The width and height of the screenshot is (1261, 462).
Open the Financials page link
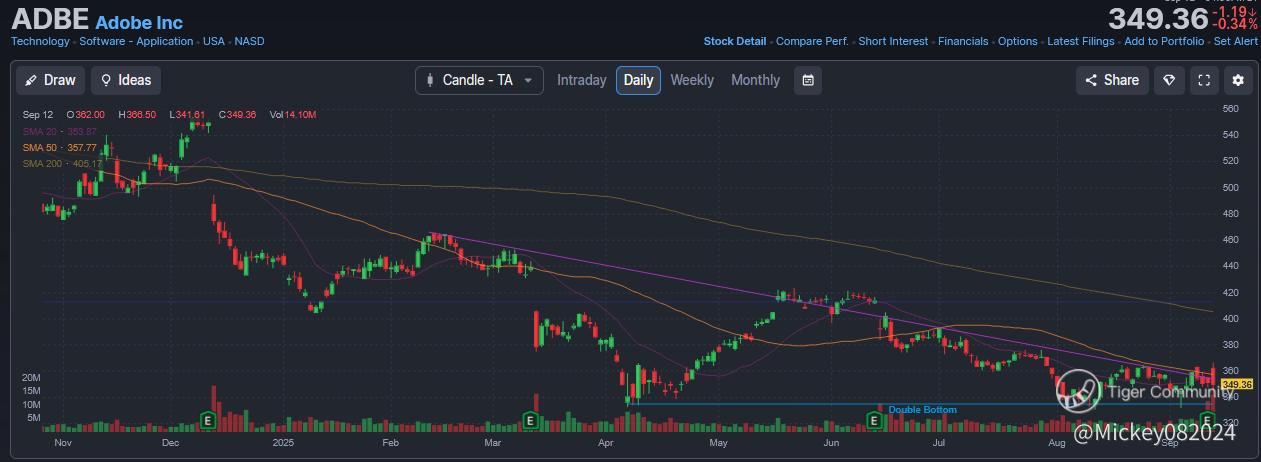(x=963, y=41)
